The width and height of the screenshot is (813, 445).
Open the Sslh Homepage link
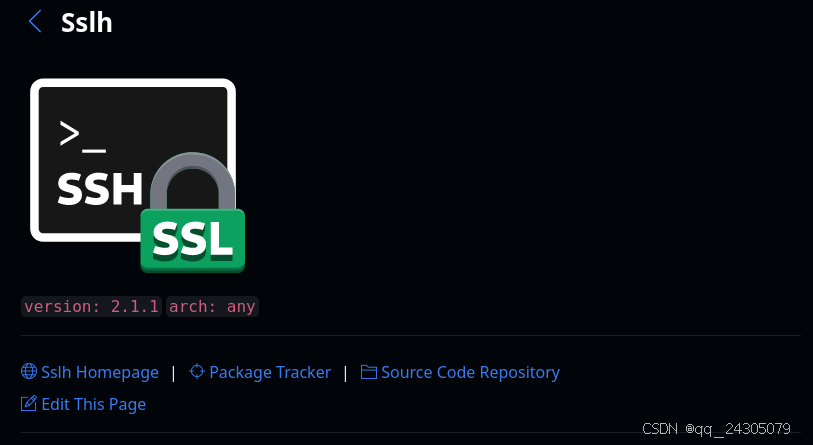click(100, 372)
